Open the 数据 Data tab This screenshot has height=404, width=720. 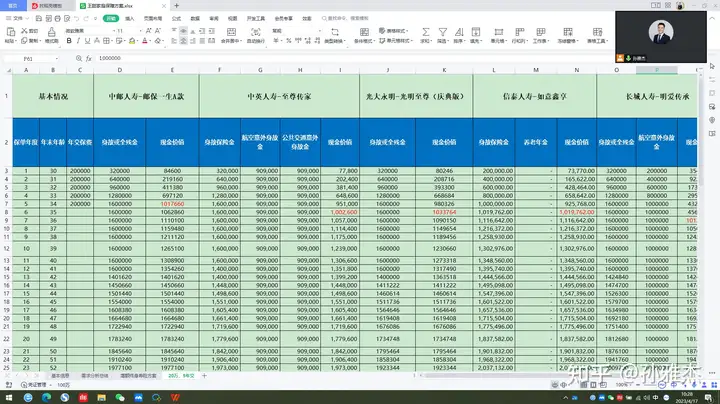click(x=195, y=18)
